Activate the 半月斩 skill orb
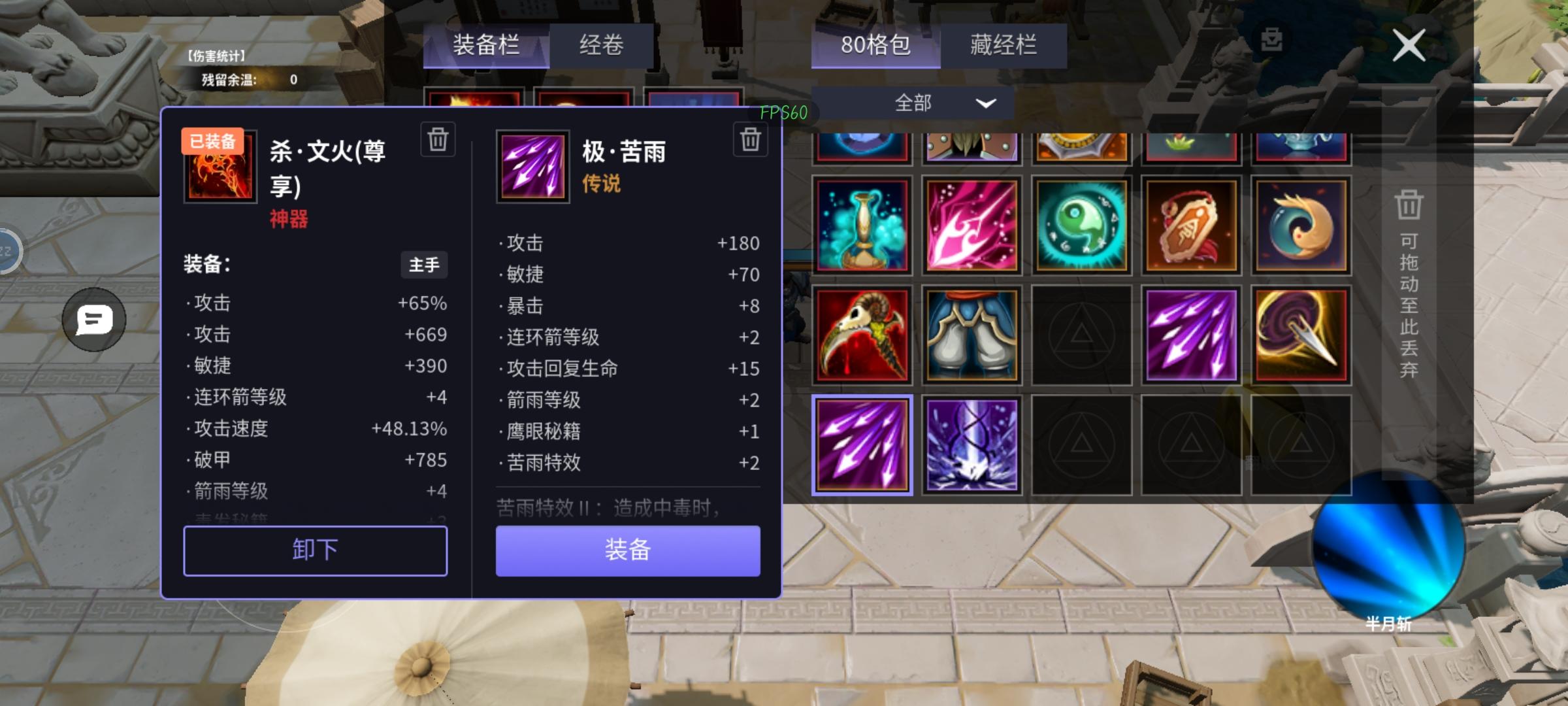This screenshot has width=1568, height=706. 1388,546
